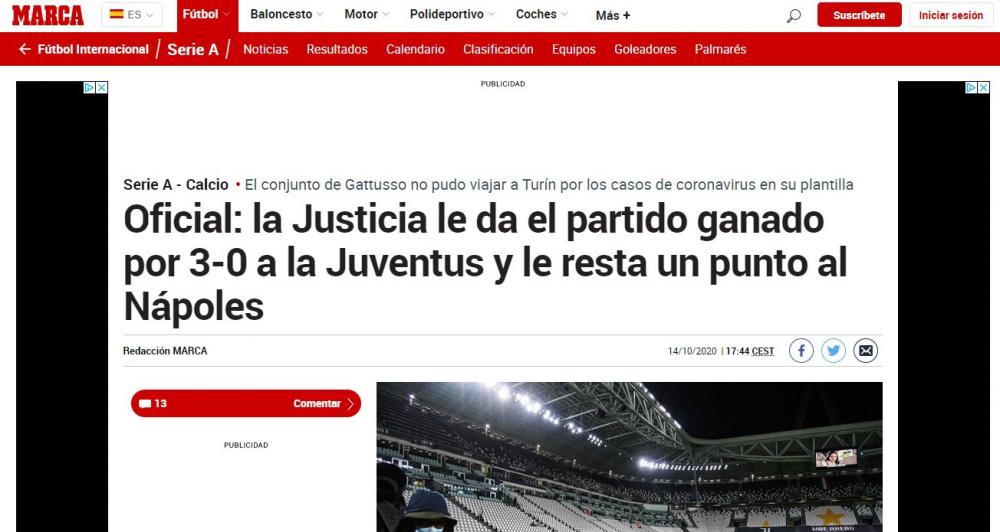This screenshot has height=532, width=1000.
Task: Open the search magnifier icon
Action: pyautogui.click(x=793, y=15)
